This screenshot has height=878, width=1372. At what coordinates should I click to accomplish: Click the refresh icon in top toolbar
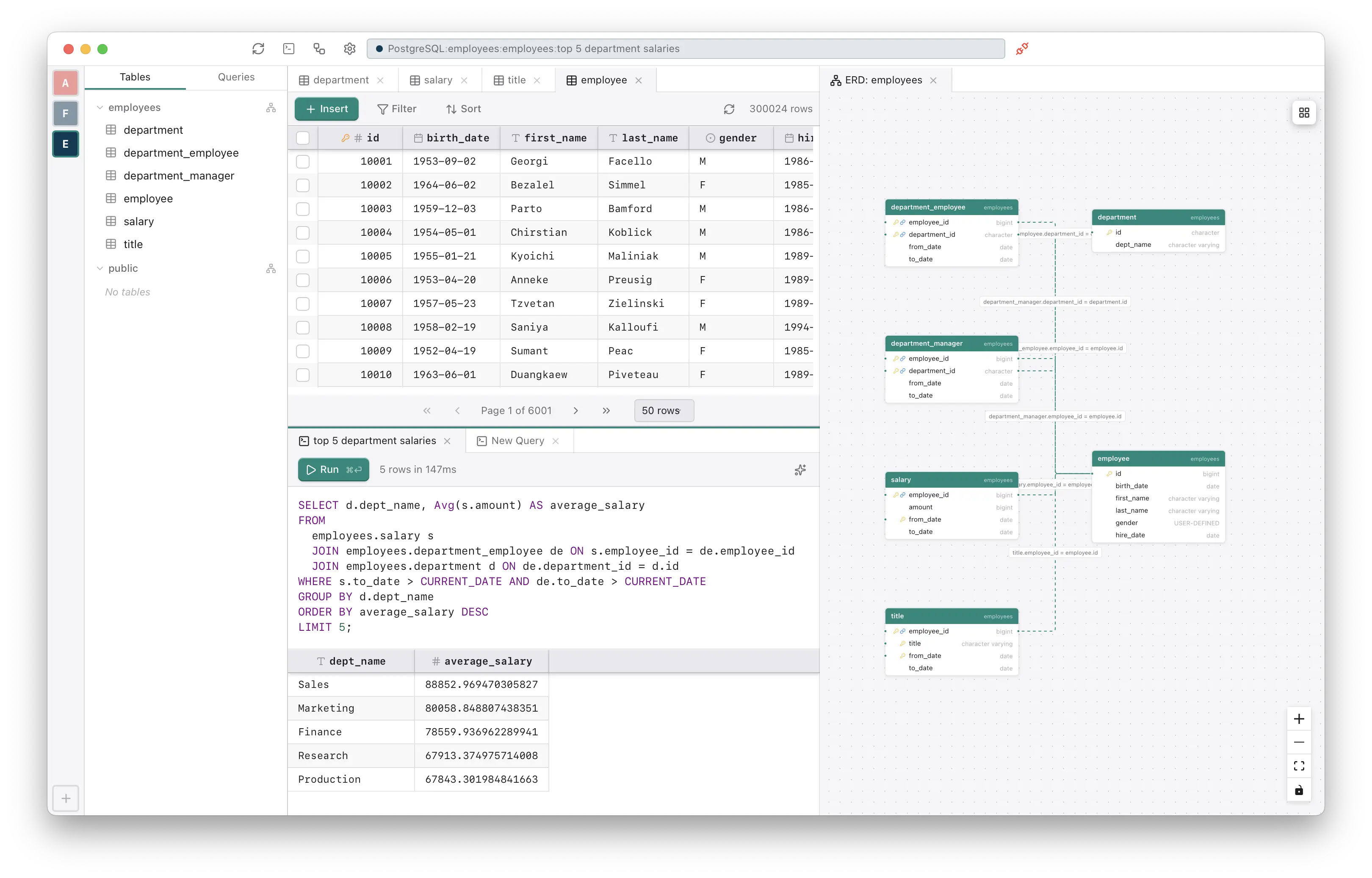[x=258, y=49]
